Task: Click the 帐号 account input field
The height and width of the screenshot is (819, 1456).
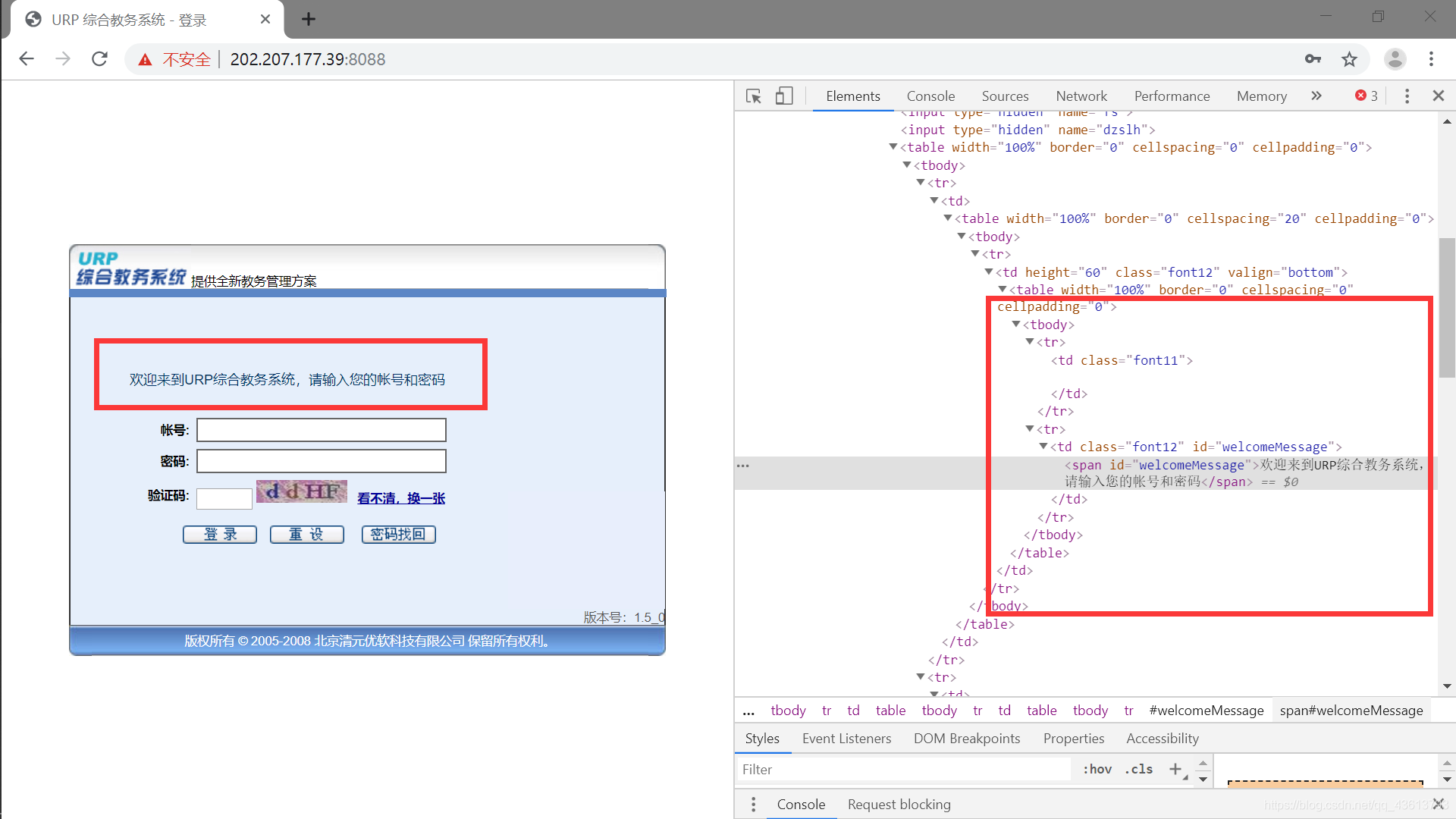Action: tap(322, 430)
